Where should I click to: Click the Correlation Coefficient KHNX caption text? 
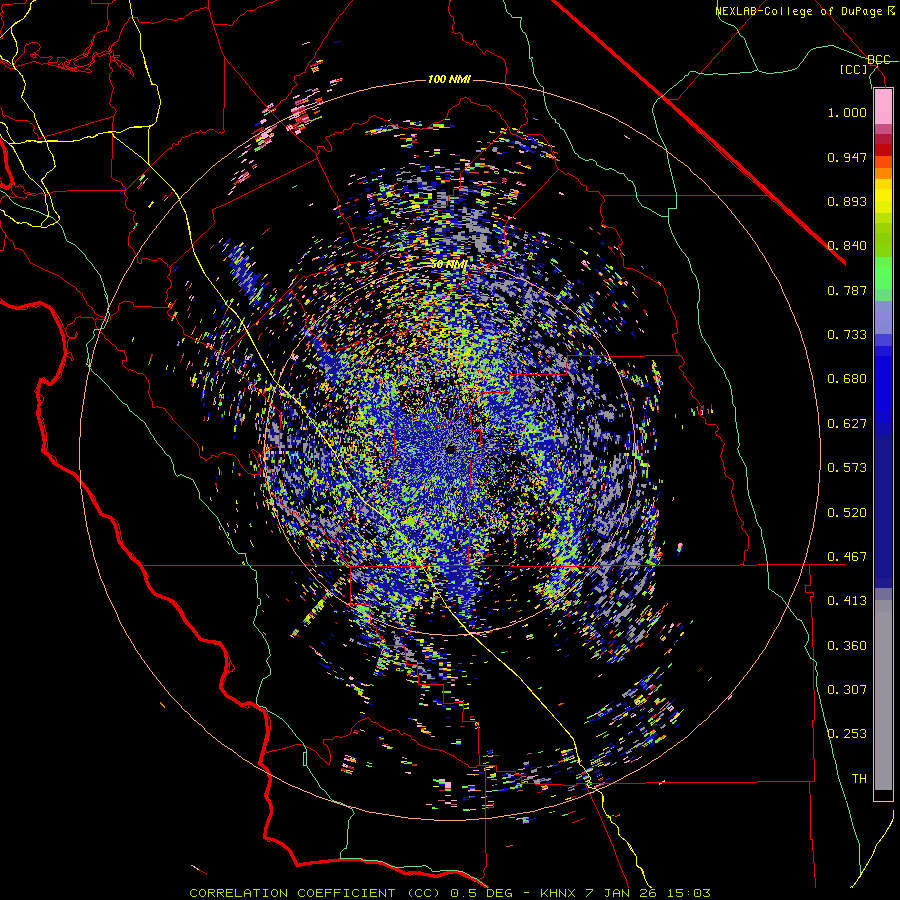click(450, 893)
